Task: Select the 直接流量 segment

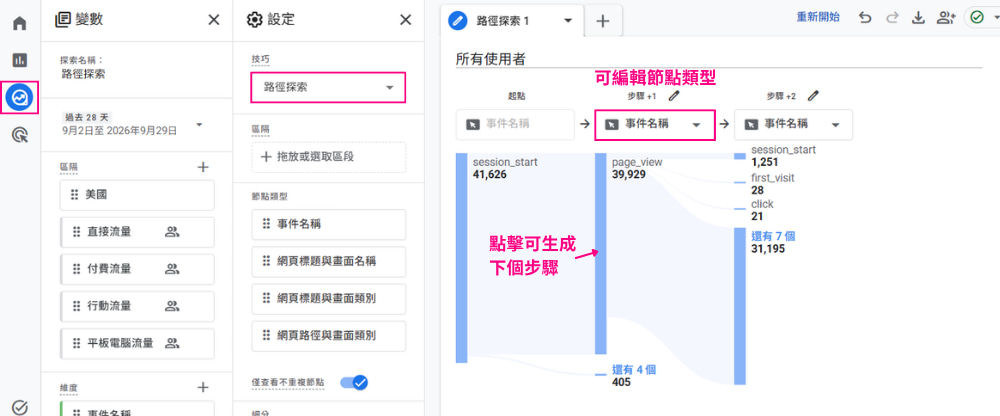Action: (x=137, y=232)
